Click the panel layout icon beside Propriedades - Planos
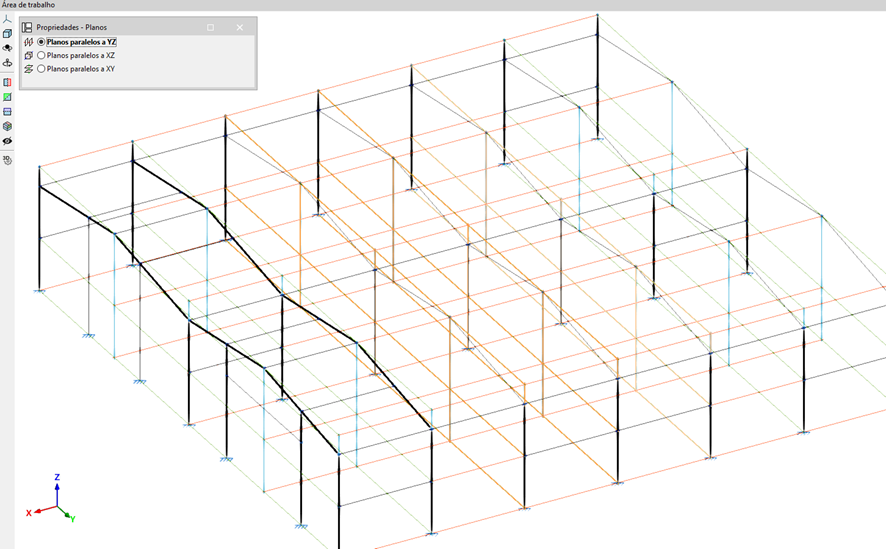886x549 pixels. [x=27, y=27]
